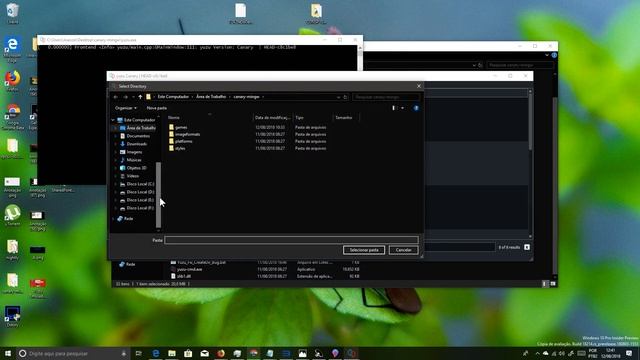Select Músicas in the navigation tree
The height and width of the screenshot is (360, 640).
[133, 160]
